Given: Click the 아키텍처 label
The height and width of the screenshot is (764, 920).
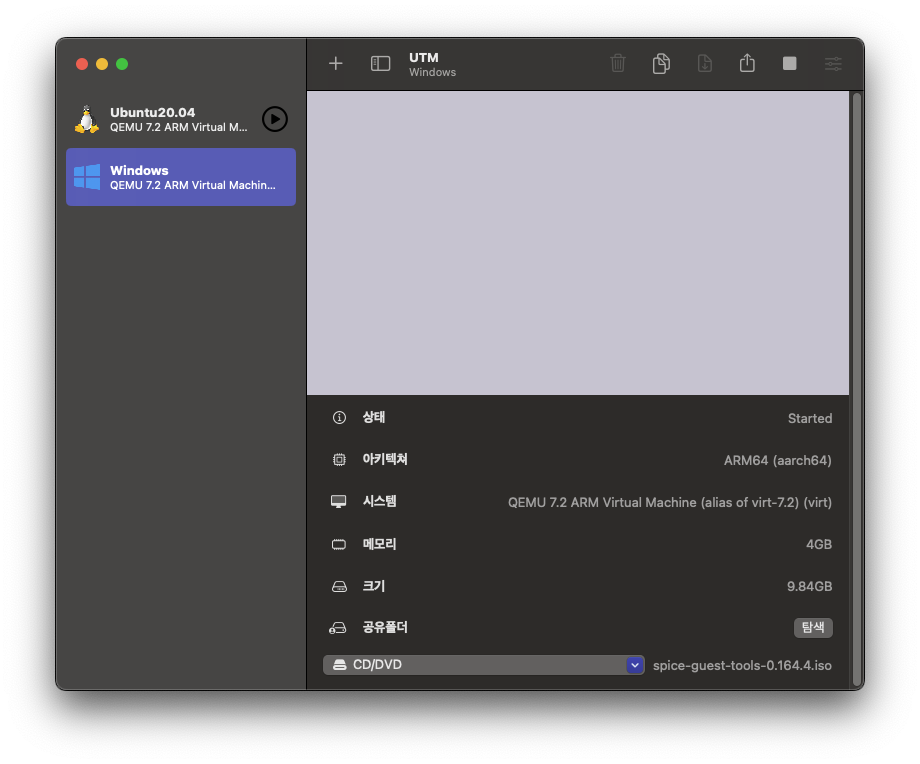Looking at the screenshot, I should [x=385, y=459].
